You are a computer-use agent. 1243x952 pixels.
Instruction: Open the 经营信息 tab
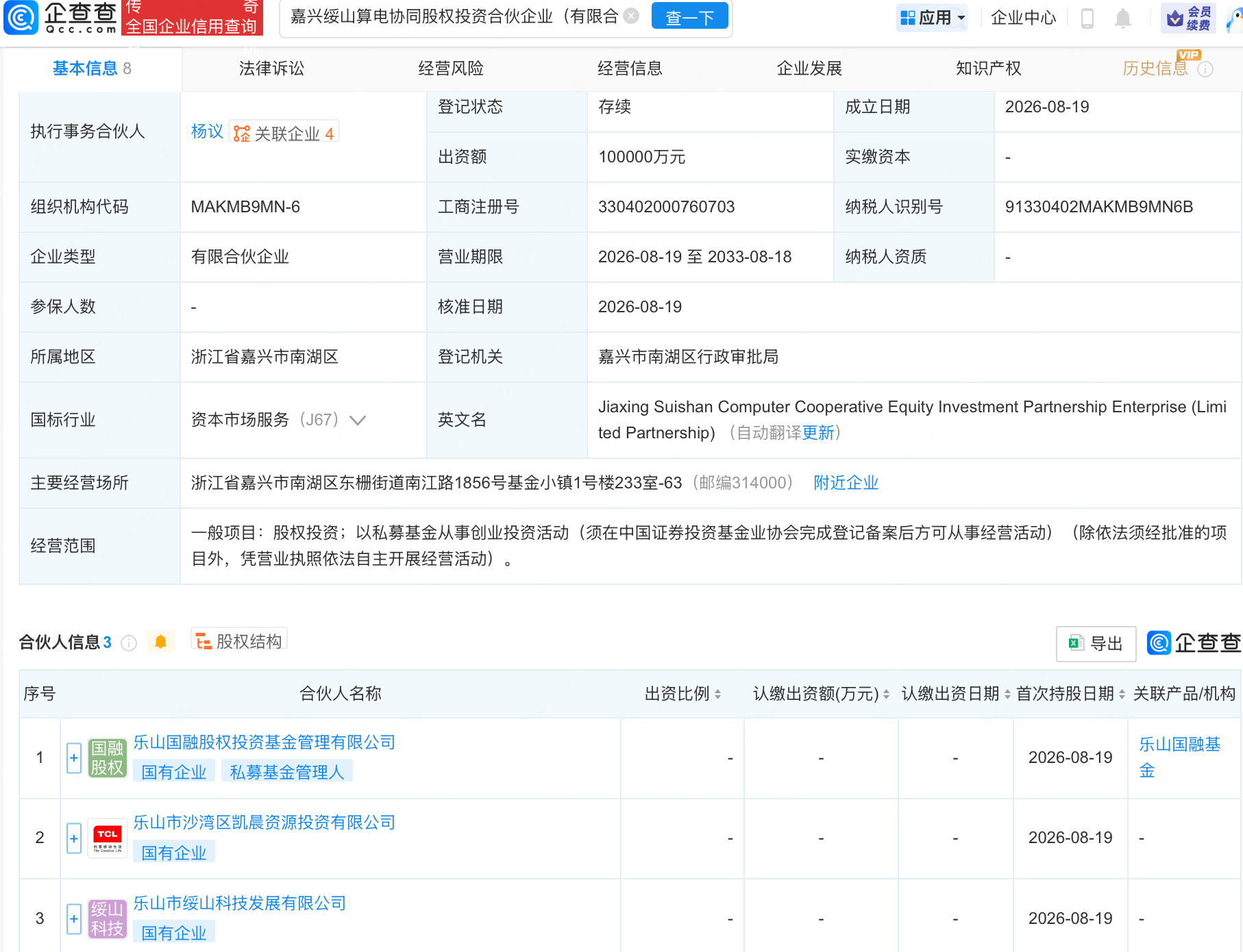coord(630,68)
